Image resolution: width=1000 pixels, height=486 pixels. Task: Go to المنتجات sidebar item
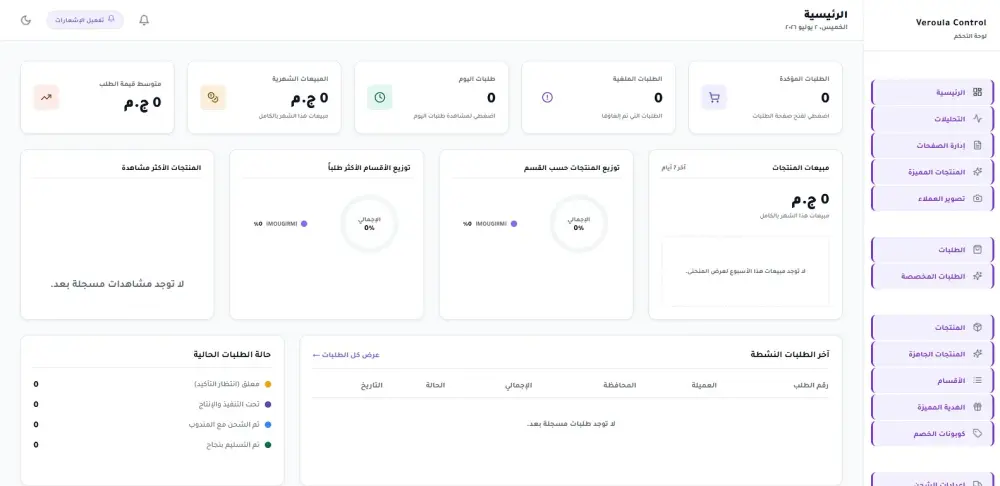[x=932, y=327]
